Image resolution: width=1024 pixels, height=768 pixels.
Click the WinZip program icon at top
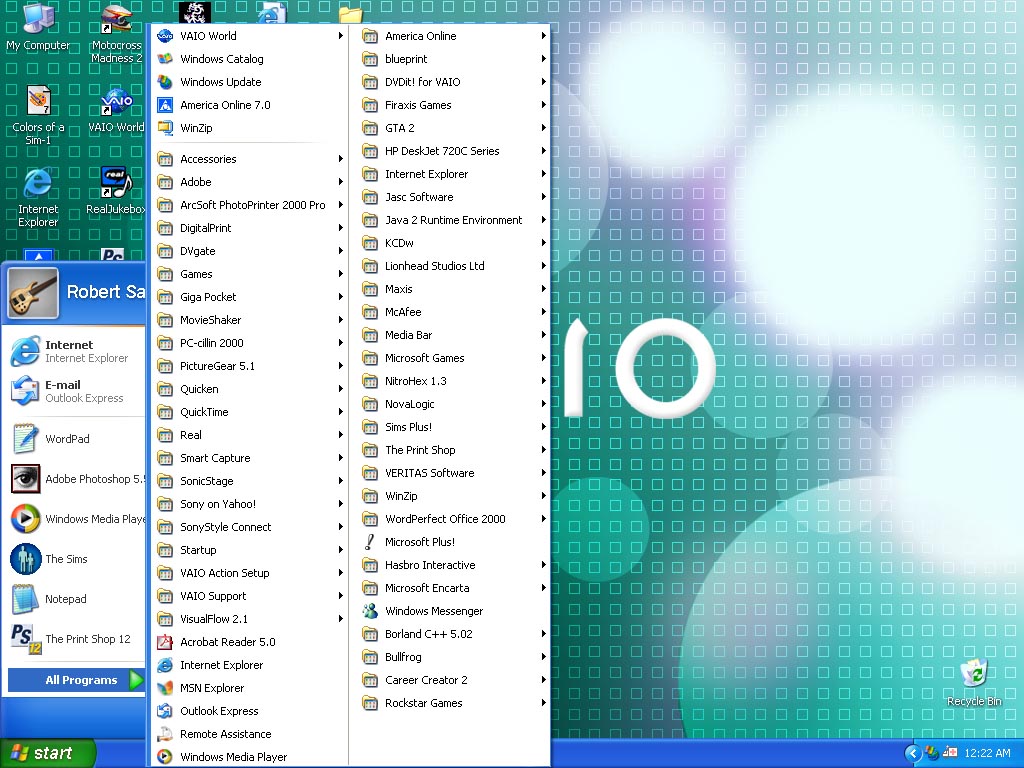click(165, 128)
